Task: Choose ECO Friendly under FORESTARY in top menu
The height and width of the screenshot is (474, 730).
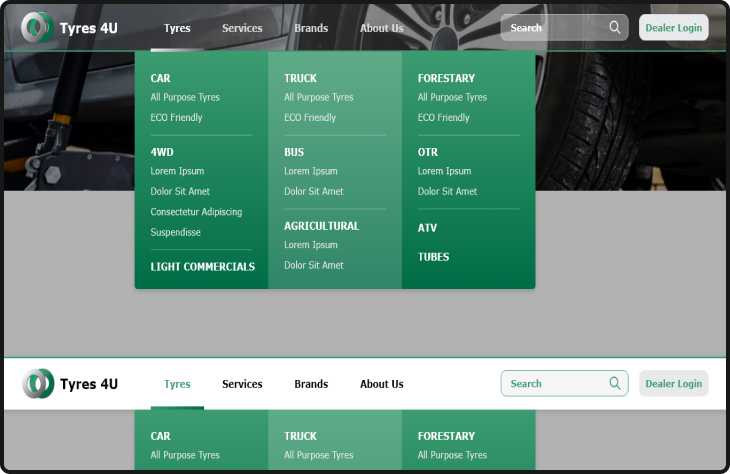Action: (443, 117)
